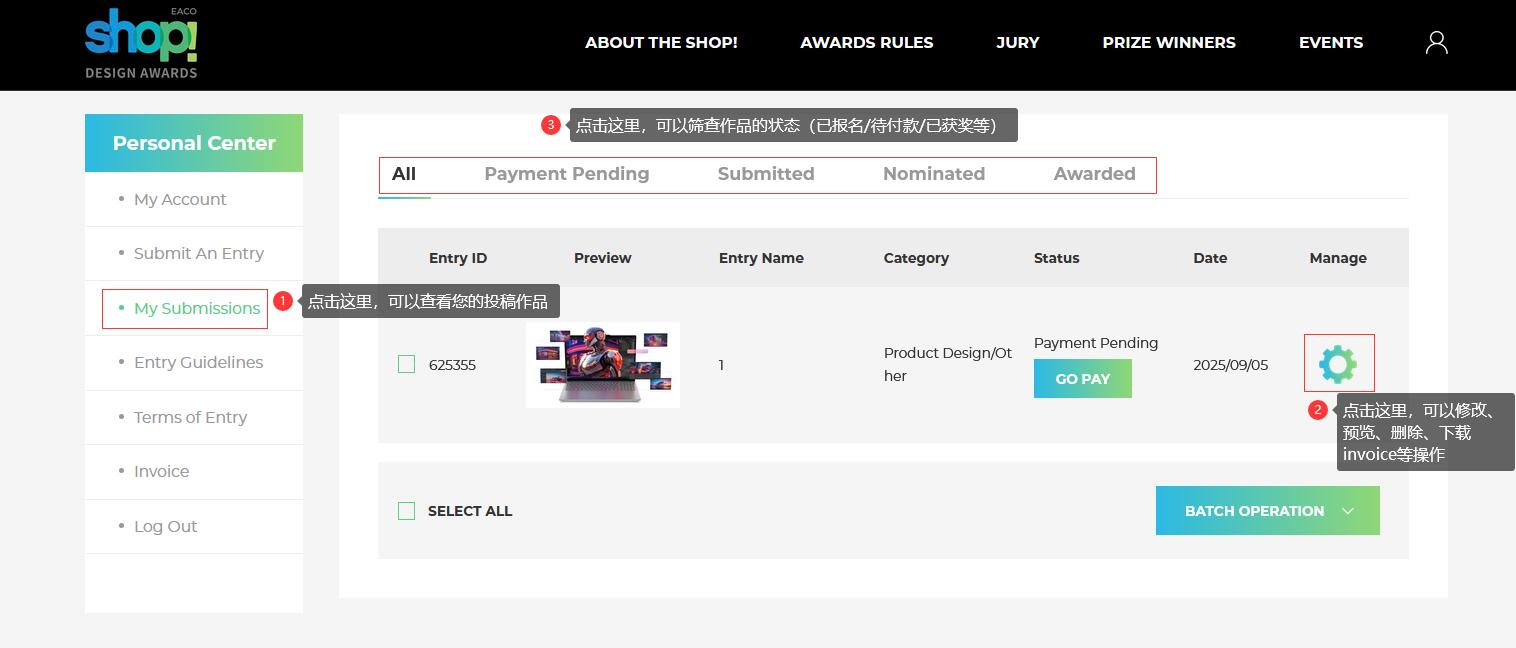Check the Select All checkbox
Screen dimensions: 1516x648
tap(406, 511)
